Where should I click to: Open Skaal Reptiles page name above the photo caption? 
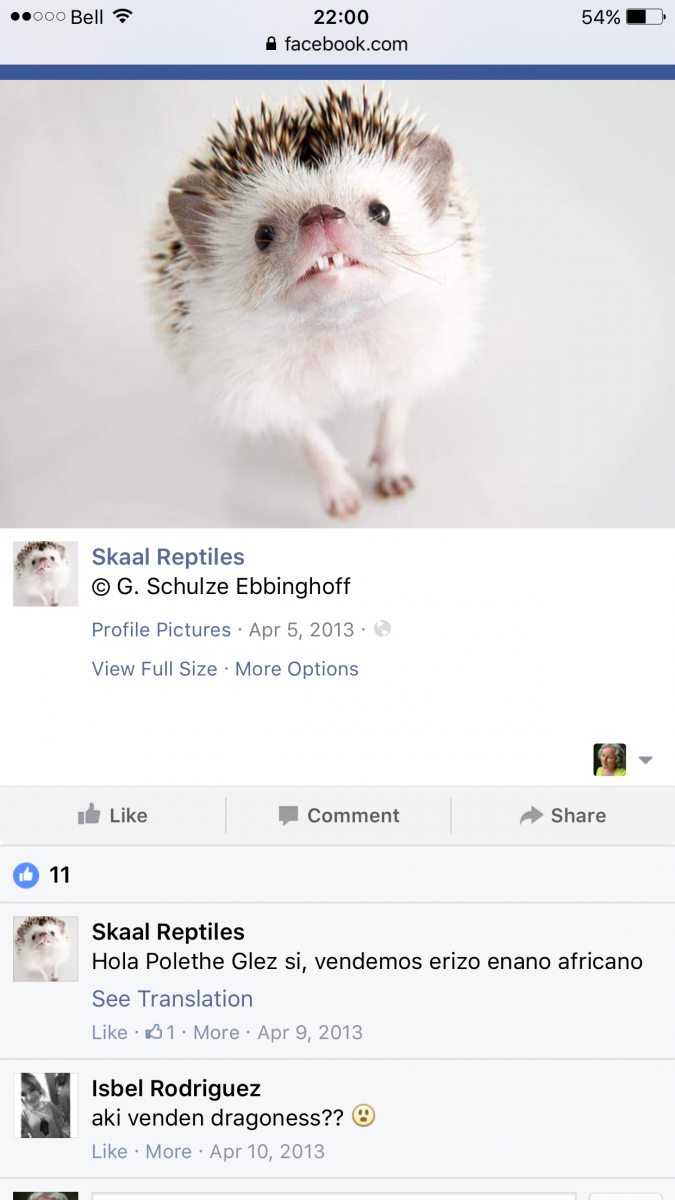click(168, 557)
